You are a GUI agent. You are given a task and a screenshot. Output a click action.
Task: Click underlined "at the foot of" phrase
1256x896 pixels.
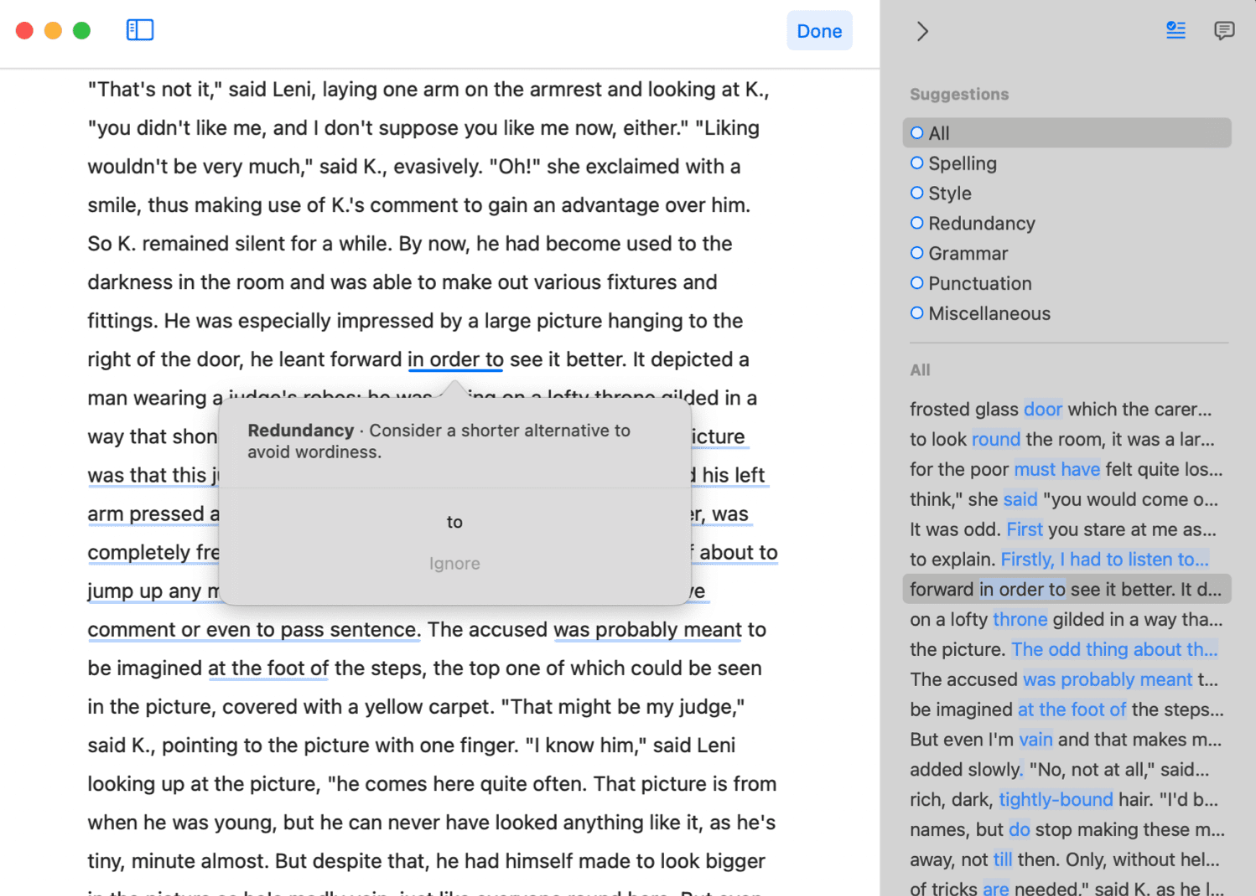(x=268, y=668)
